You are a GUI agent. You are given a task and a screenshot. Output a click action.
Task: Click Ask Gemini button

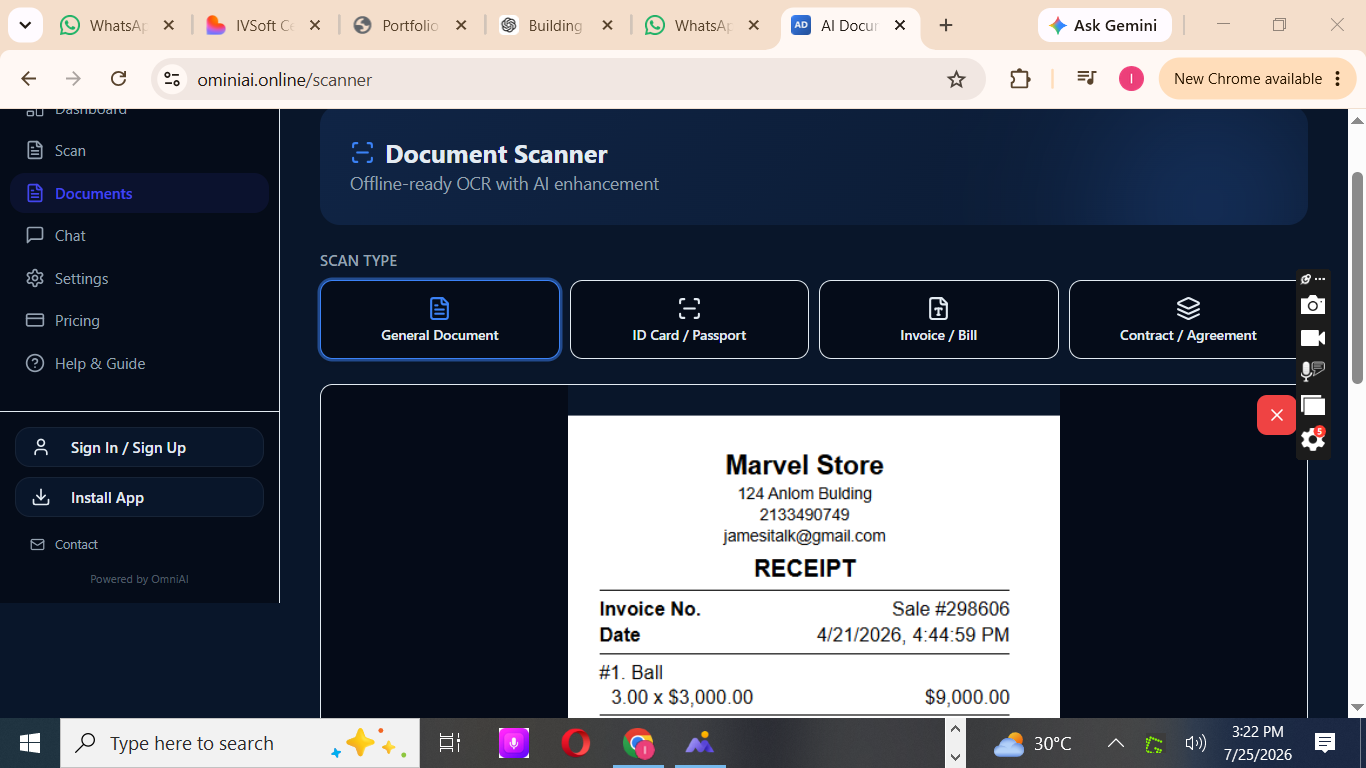pos(1104,25)
